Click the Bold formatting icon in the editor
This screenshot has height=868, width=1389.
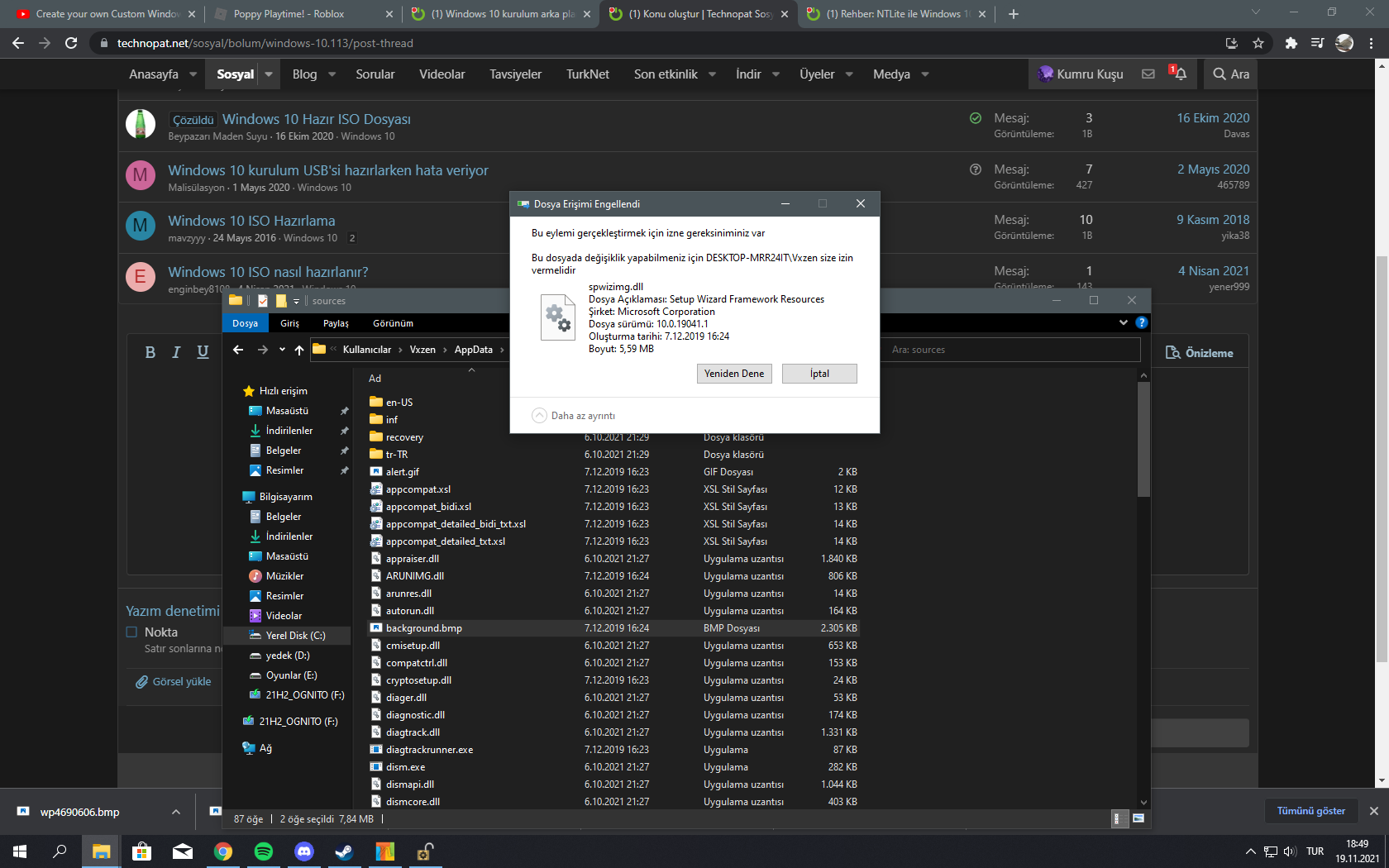(150, 352)
